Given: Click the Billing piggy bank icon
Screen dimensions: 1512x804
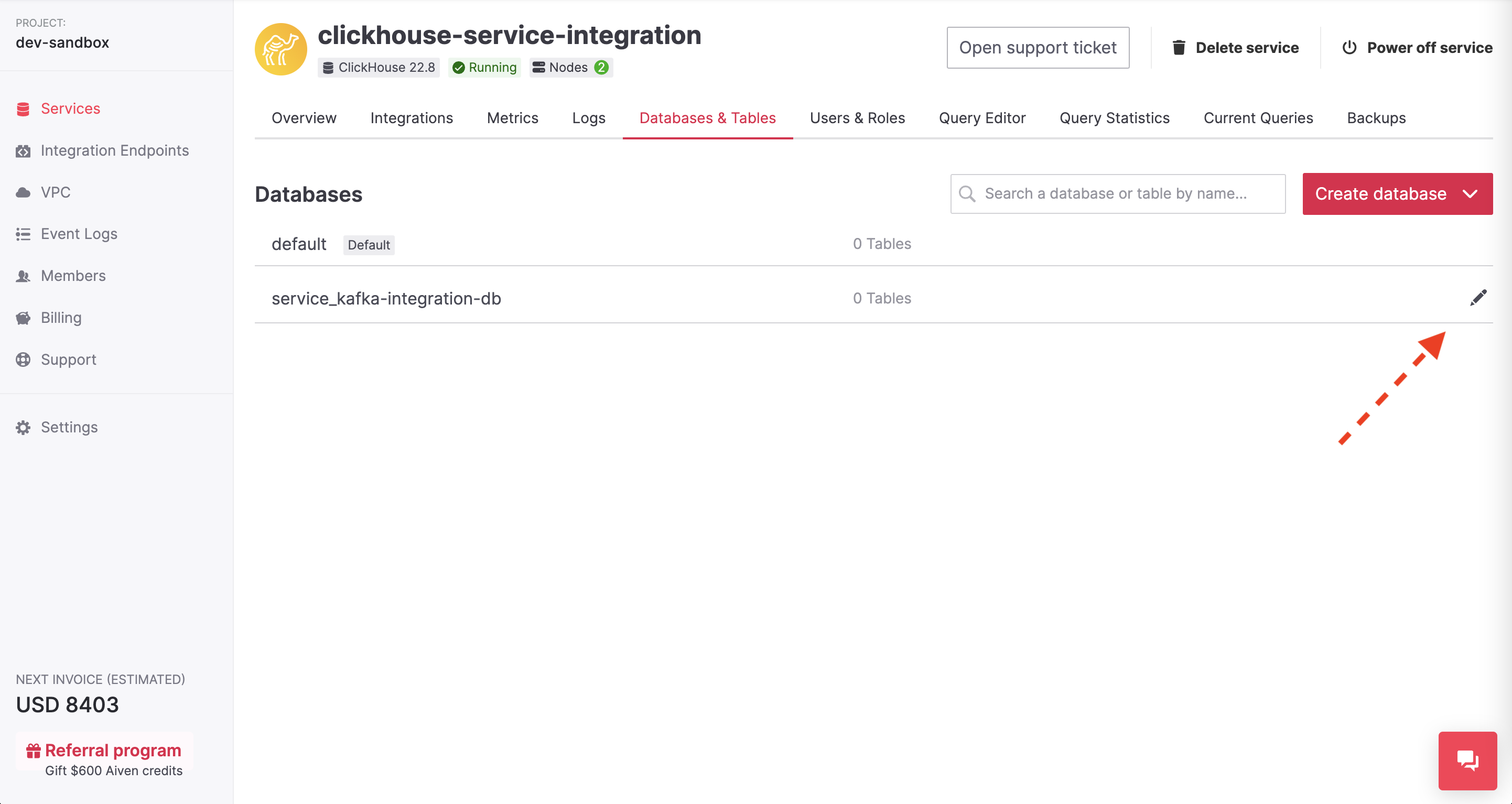Looking at the screenshot, I should [23, 318].
